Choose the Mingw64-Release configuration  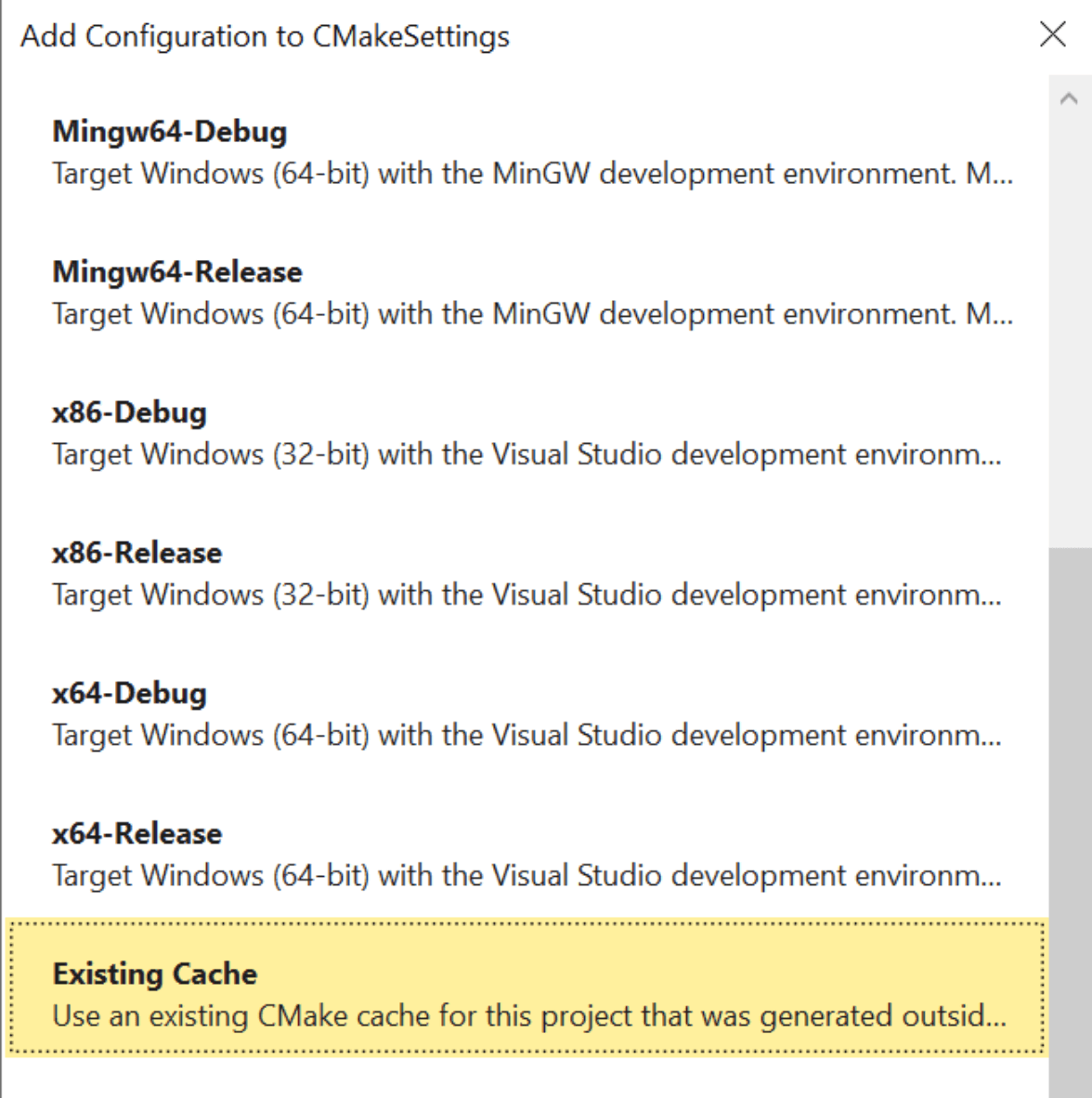tap(176, 272)
